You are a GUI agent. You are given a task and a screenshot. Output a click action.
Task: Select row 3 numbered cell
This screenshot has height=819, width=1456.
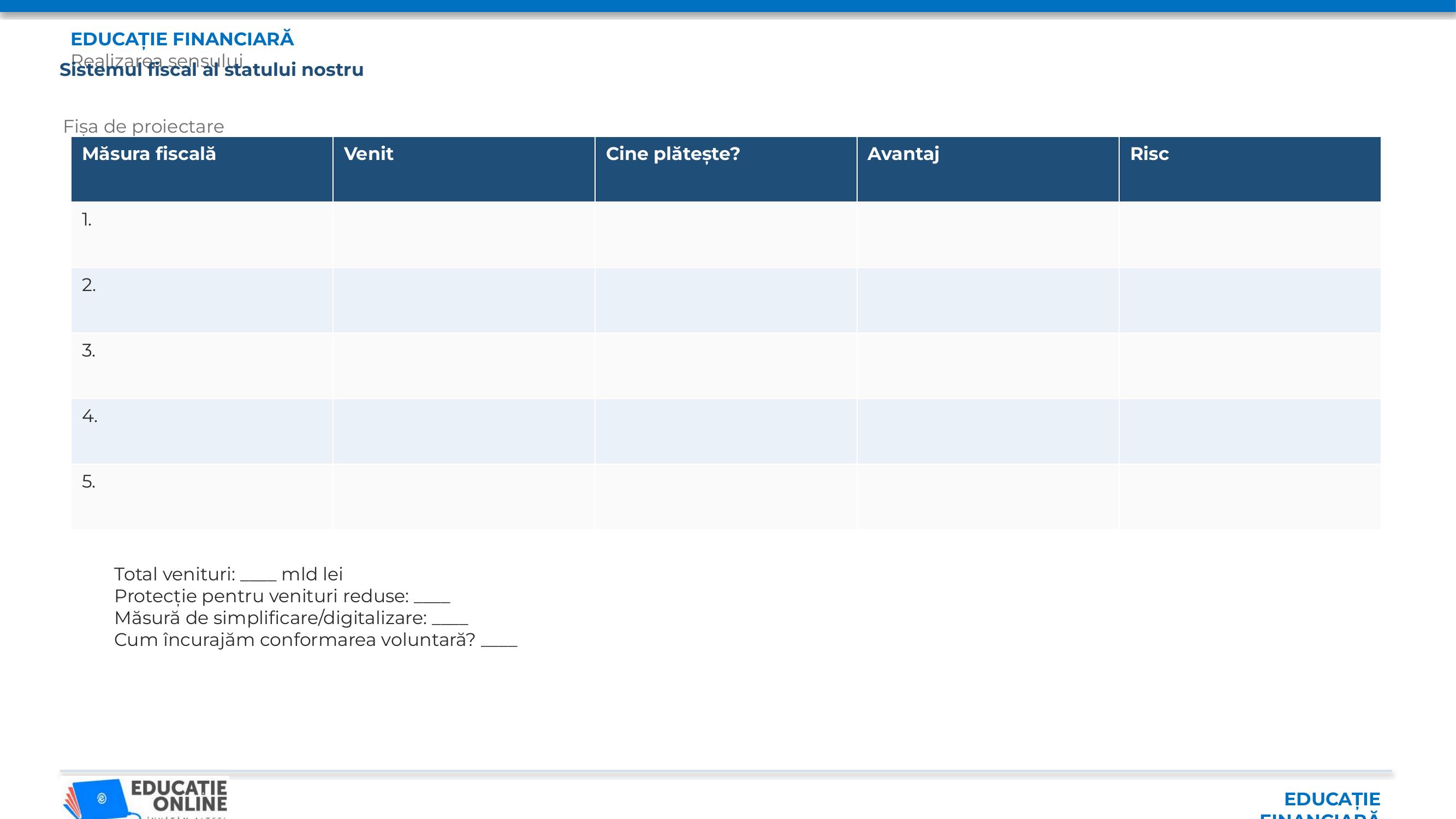(202, 366)
